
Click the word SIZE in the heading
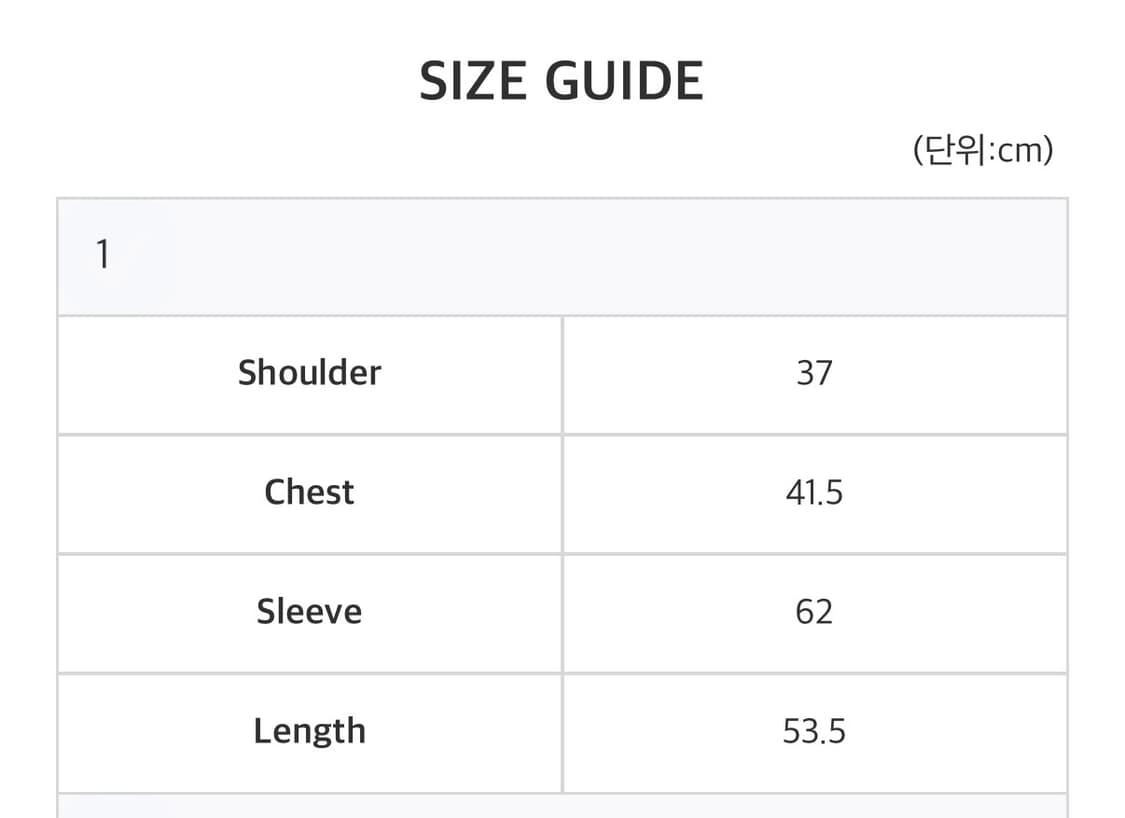pos(472,81)
